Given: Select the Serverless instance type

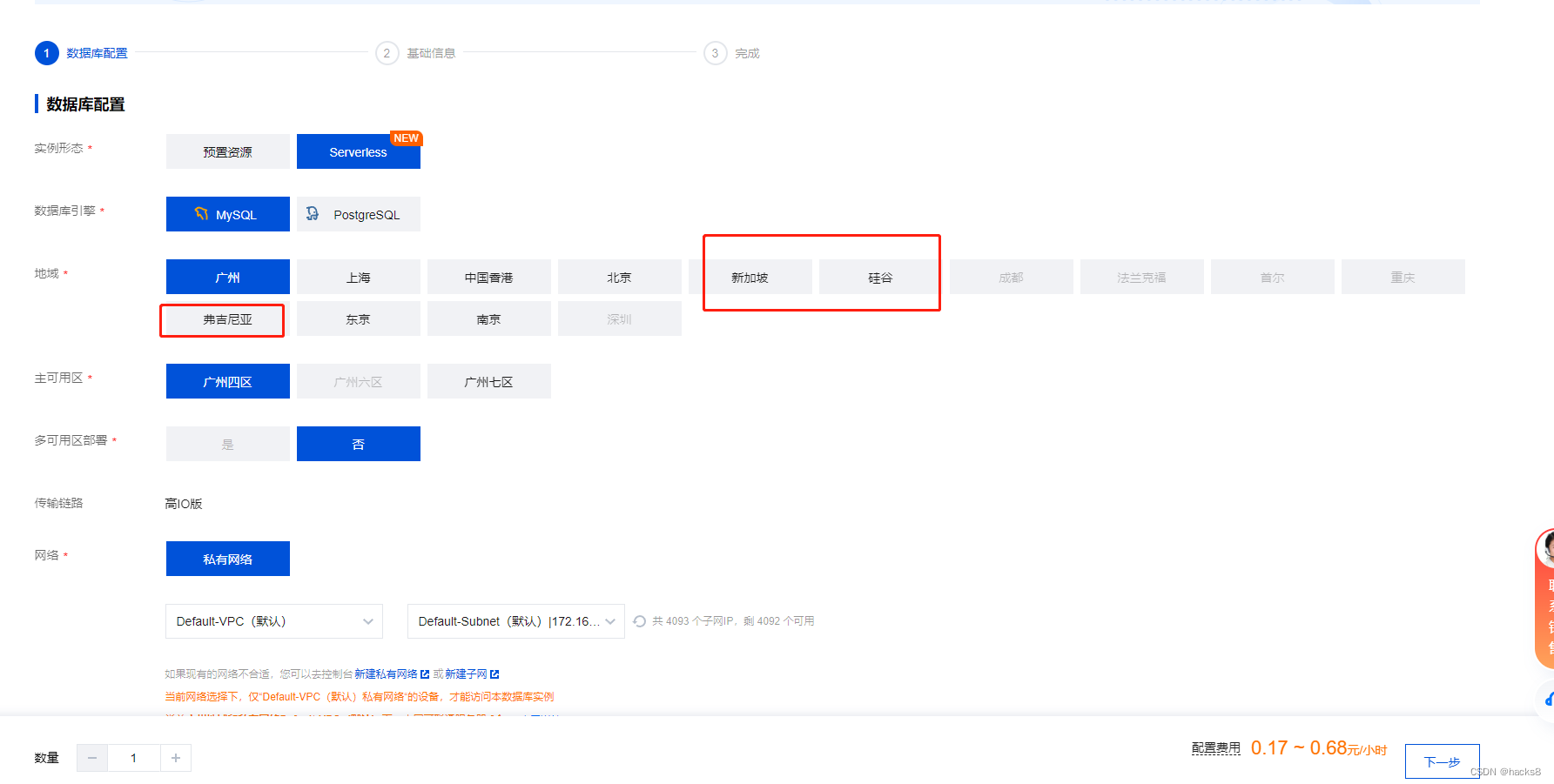Looking at the screenshot, I should [x=358, y=151].
